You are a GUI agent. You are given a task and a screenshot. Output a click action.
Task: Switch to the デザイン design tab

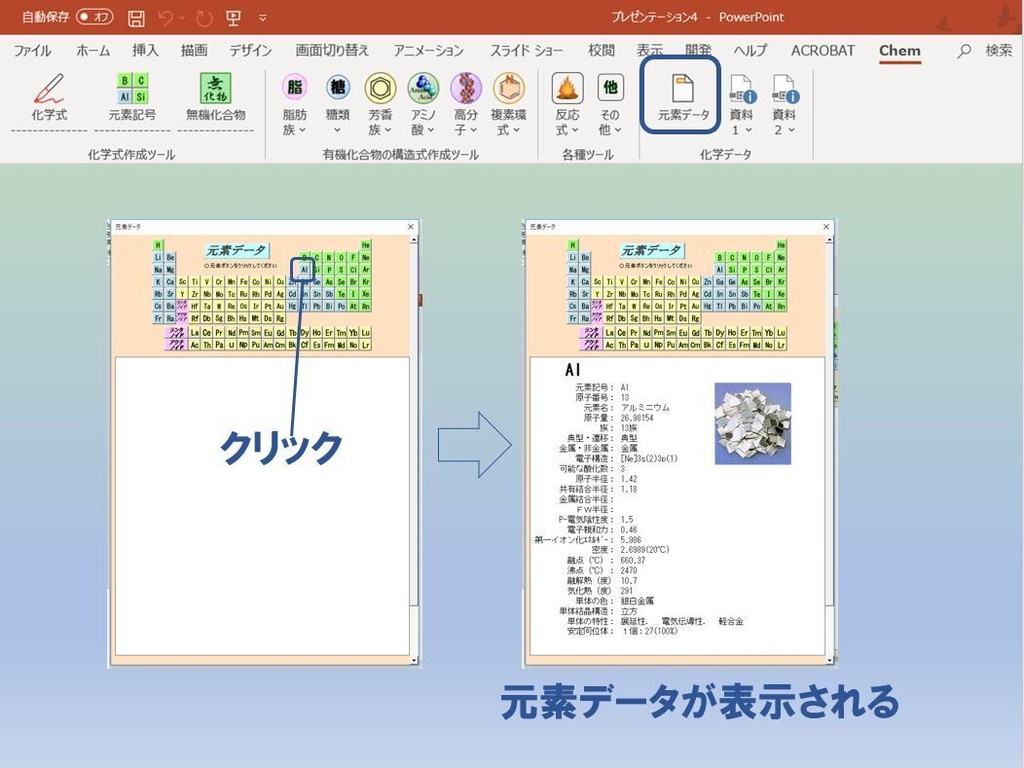click(250, 50)
